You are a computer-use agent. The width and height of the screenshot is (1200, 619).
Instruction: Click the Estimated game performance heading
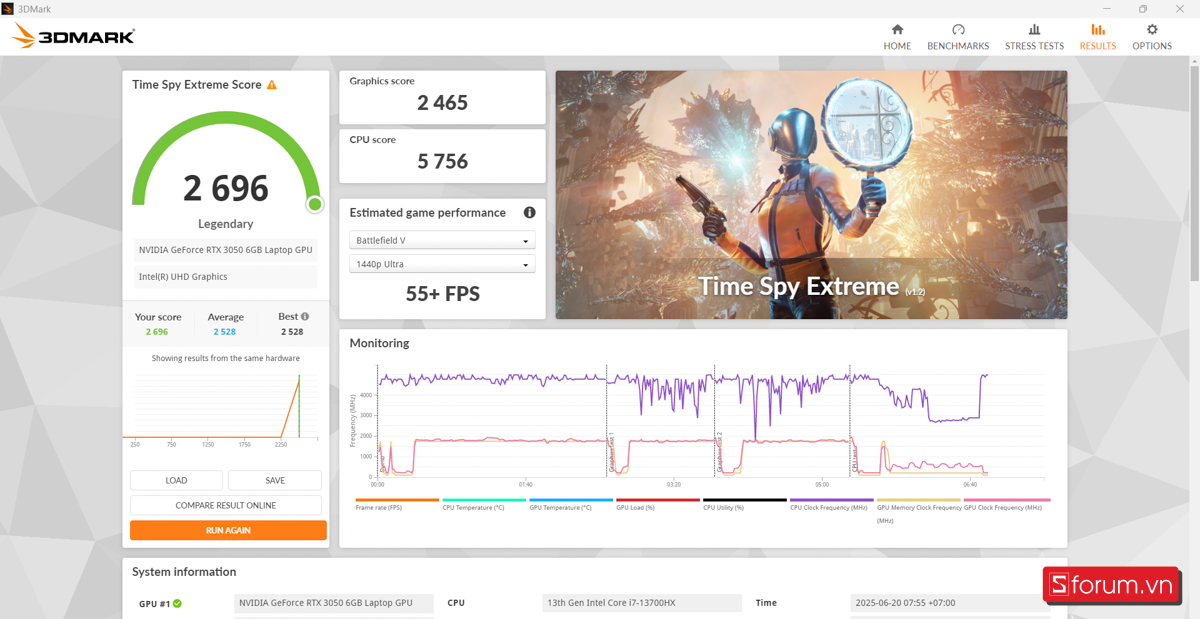click(x=428, y=213)
